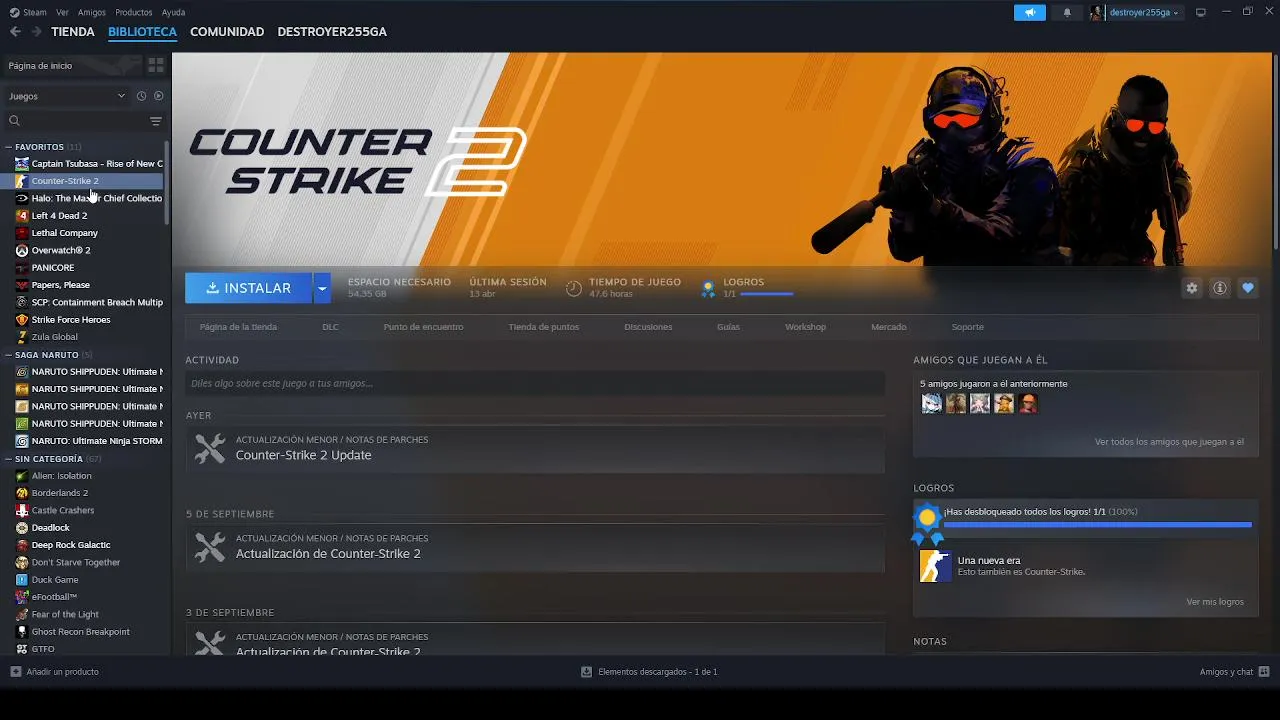Viewport: 1280px width, 720px height.
Task: Click Ver mis logros link
Action: (1215, 602)
